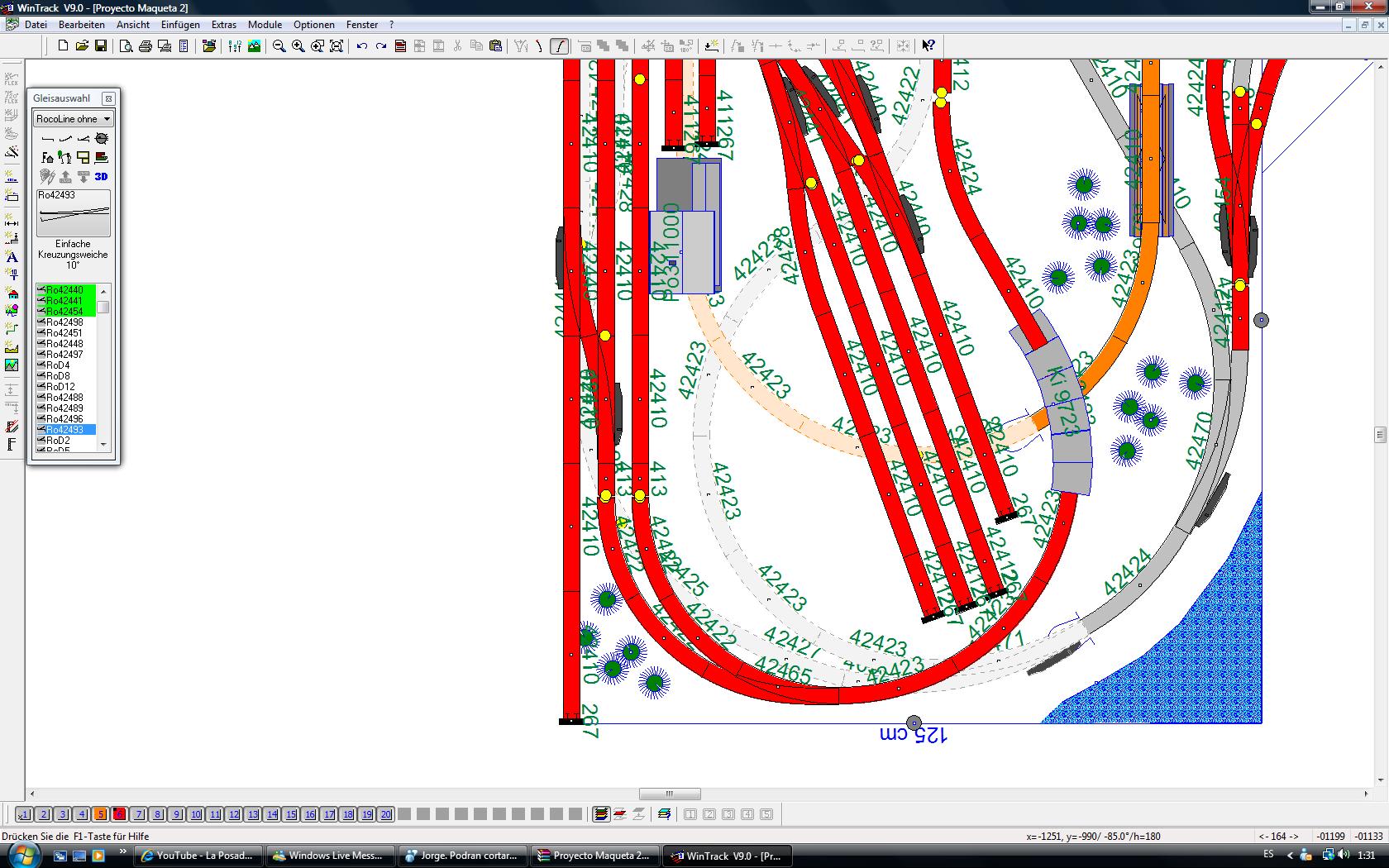Viewport: 1389px width, 868px height.
Task: Click the Print toolbar icon
Action: tap(146, 46)
